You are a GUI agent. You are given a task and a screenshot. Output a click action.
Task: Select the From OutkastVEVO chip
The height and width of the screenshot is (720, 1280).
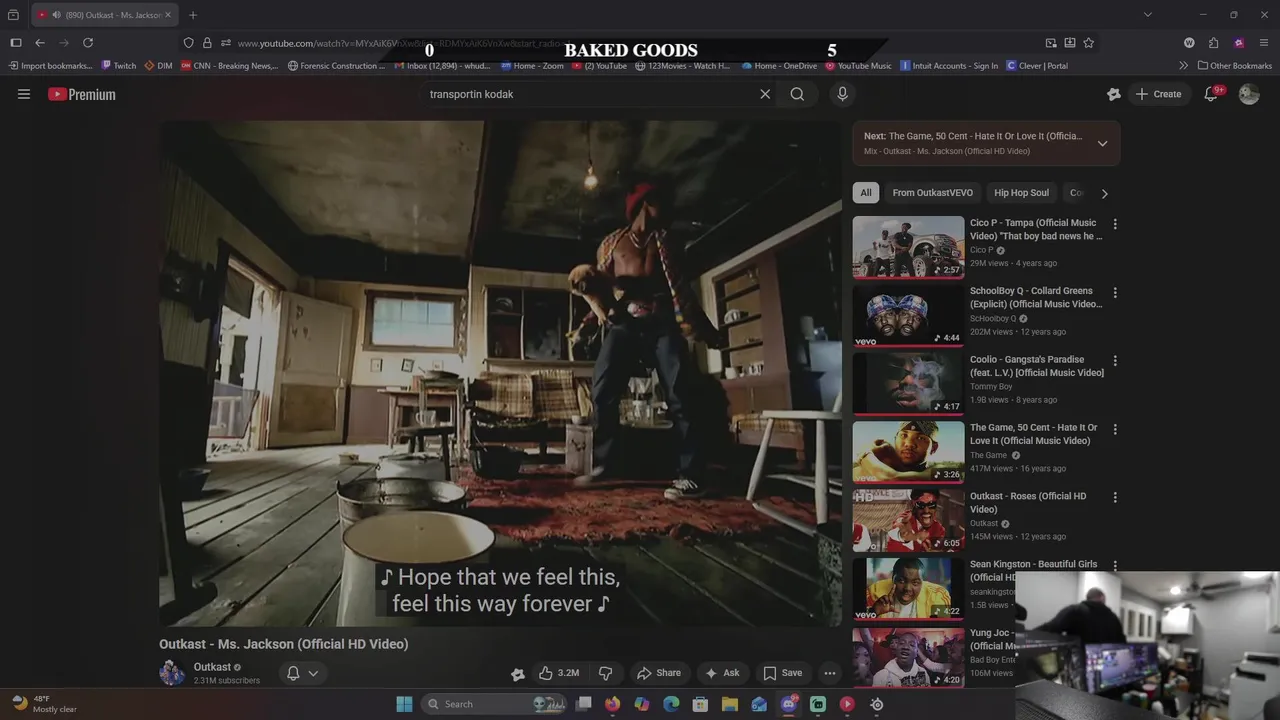pyautogui.click(x=933, y=193)
